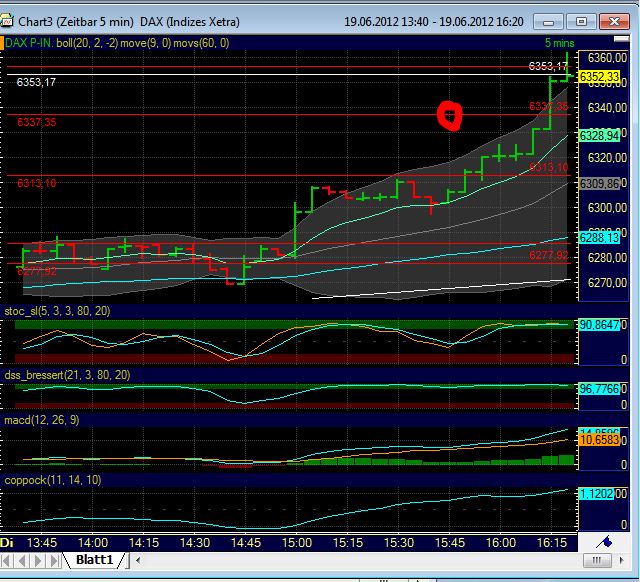640x582 pixels.
Task: Click the left-side 6337,35 level label
Action: (x=37, y=122)
